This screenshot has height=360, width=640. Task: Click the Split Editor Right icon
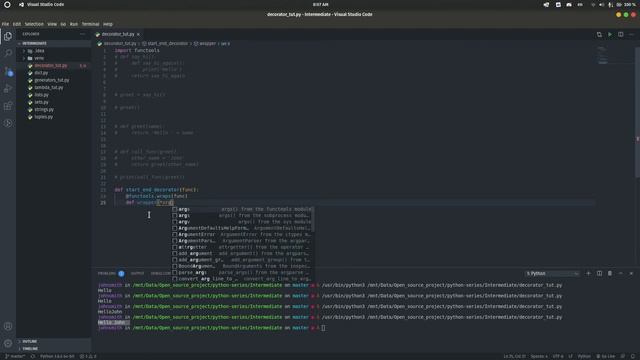point(620,34)
